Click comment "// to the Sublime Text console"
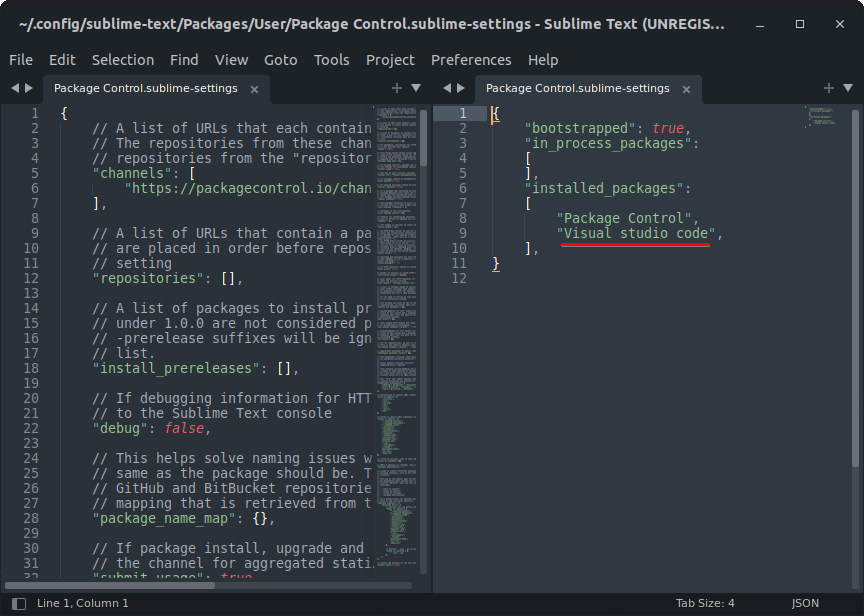This screenshot has height=616, width=864. [212, 413]
